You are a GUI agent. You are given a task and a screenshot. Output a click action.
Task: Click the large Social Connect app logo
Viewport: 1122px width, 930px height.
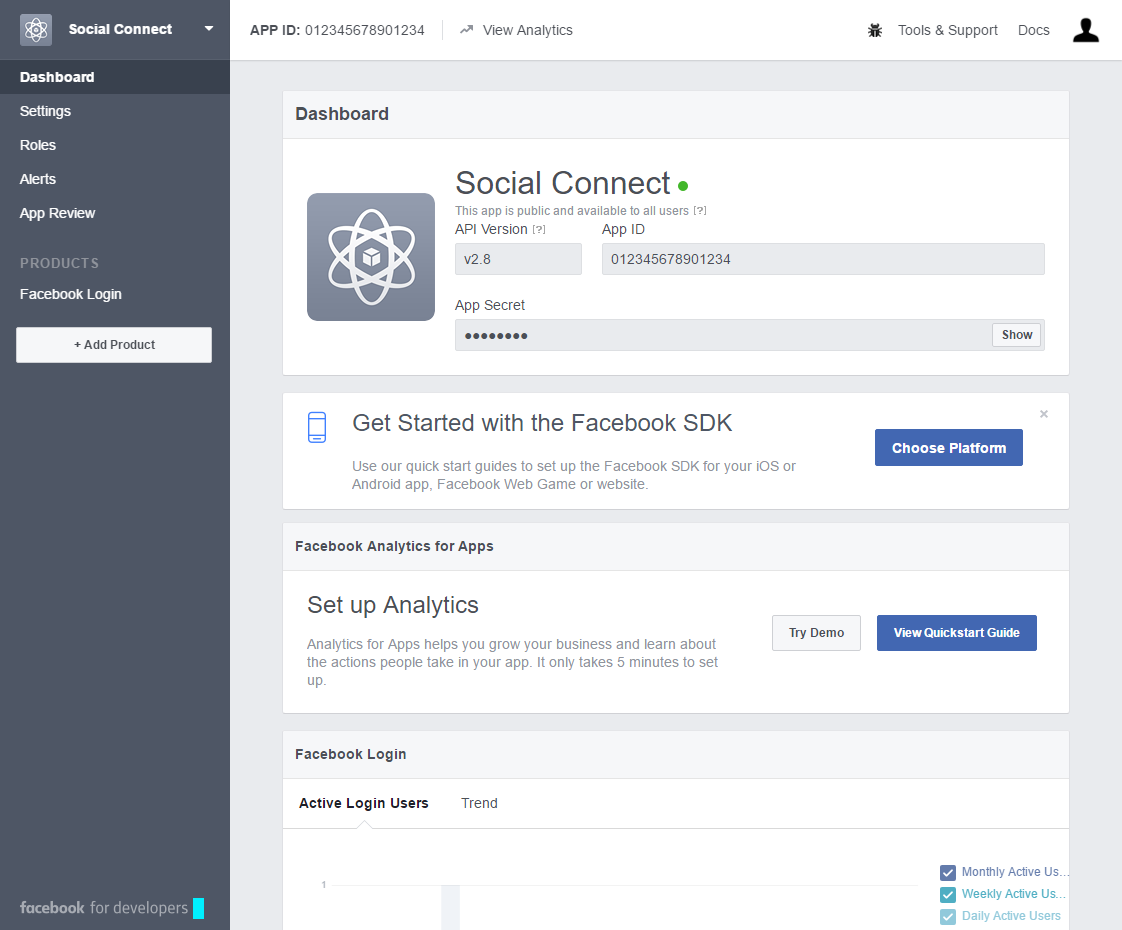click(371, 257)
